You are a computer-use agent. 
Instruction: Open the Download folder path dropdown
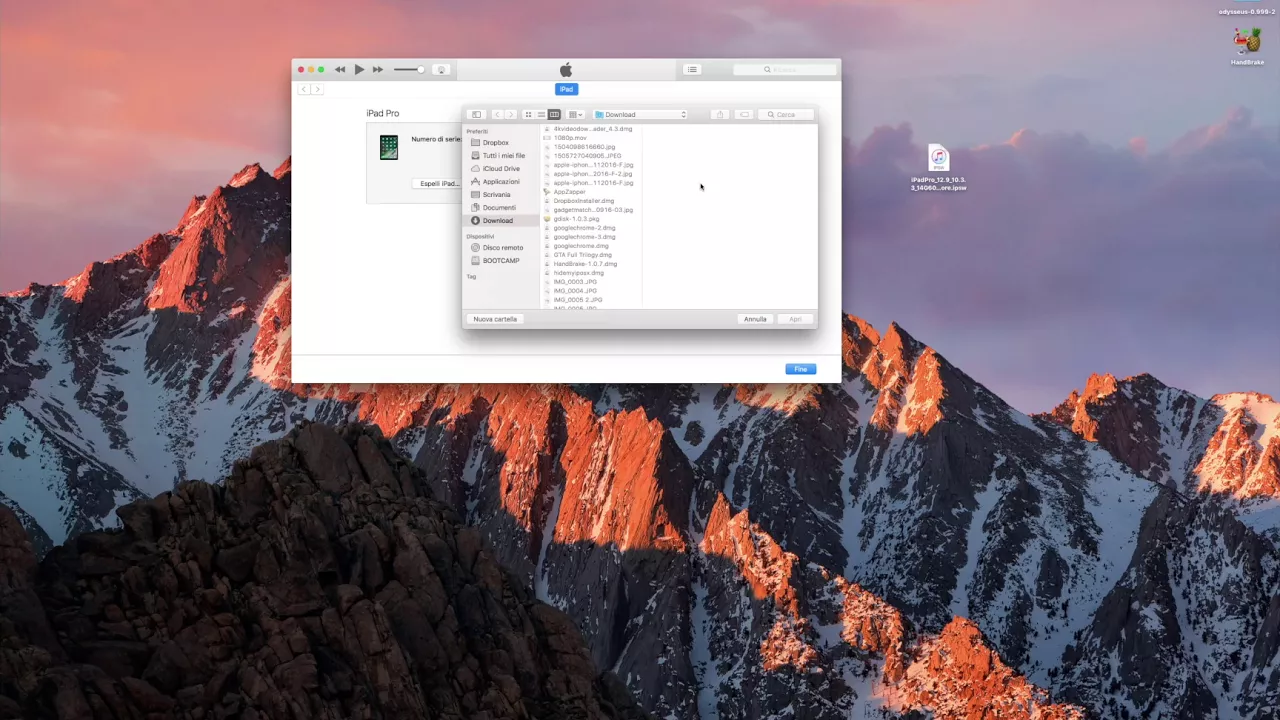640,114
